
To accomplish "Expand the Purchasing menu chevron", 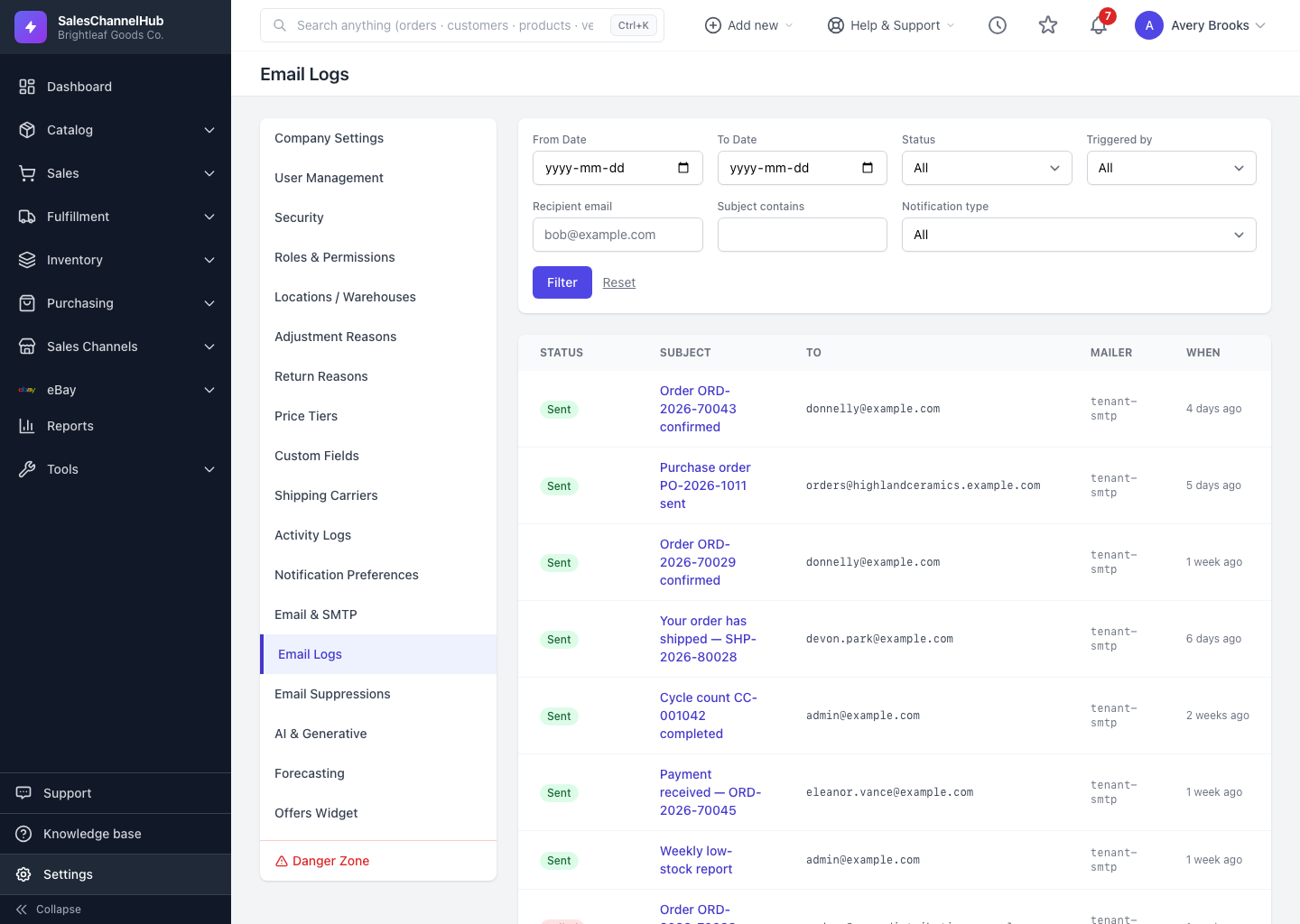I will click(209, 303).
